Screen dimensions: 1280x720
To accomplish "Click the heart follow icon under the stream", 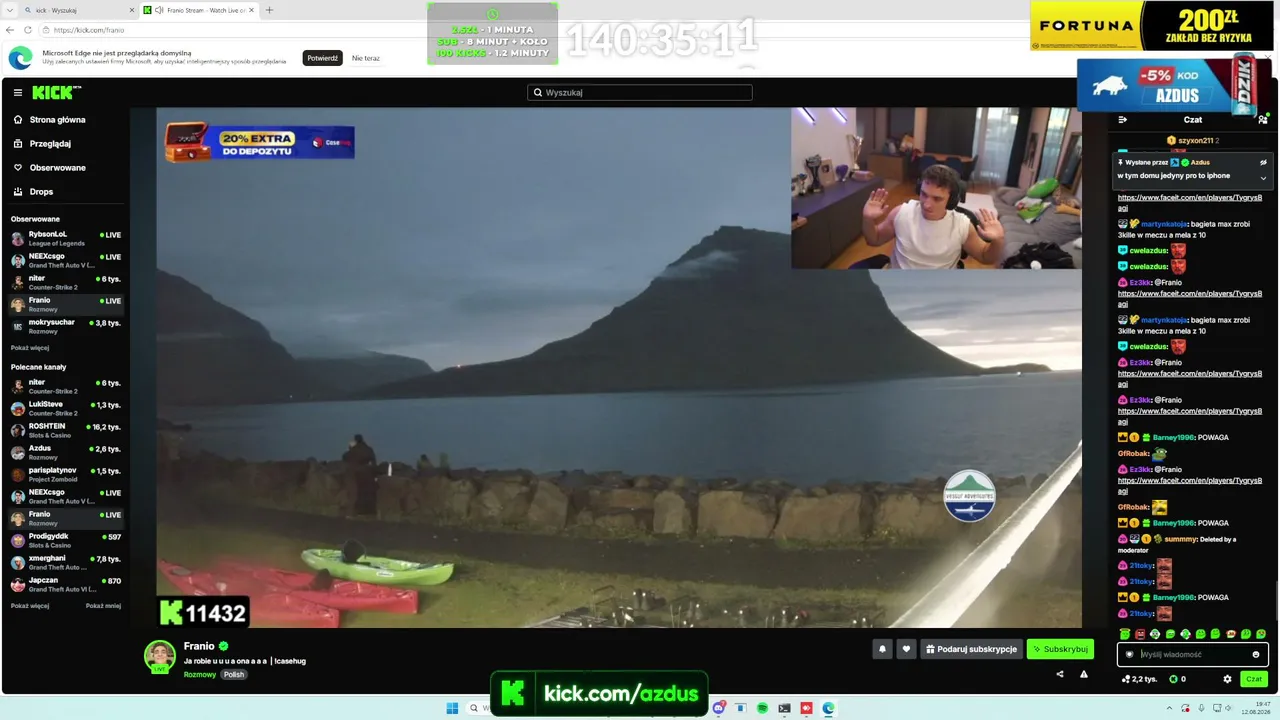I will [x=906, y=649].
